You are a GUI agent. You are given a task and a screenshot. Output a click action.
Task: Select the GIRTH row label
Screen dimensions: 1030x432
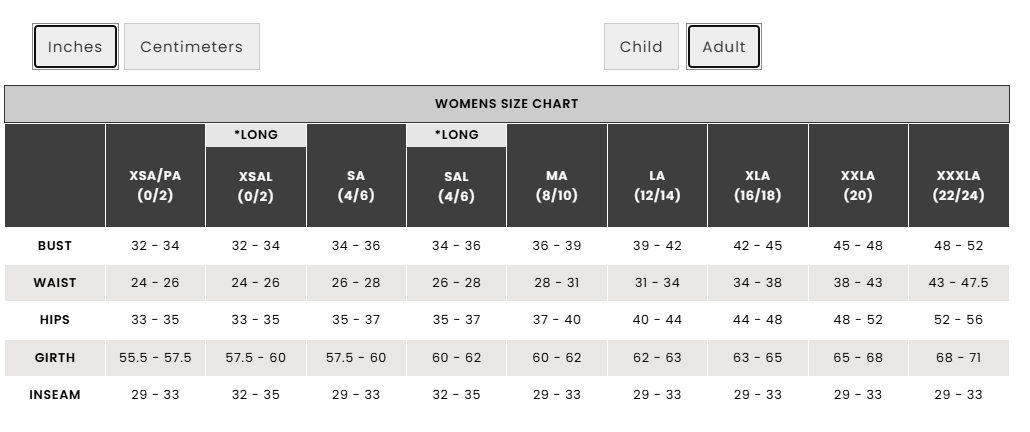pyautogui.click(x=55, y=358)
